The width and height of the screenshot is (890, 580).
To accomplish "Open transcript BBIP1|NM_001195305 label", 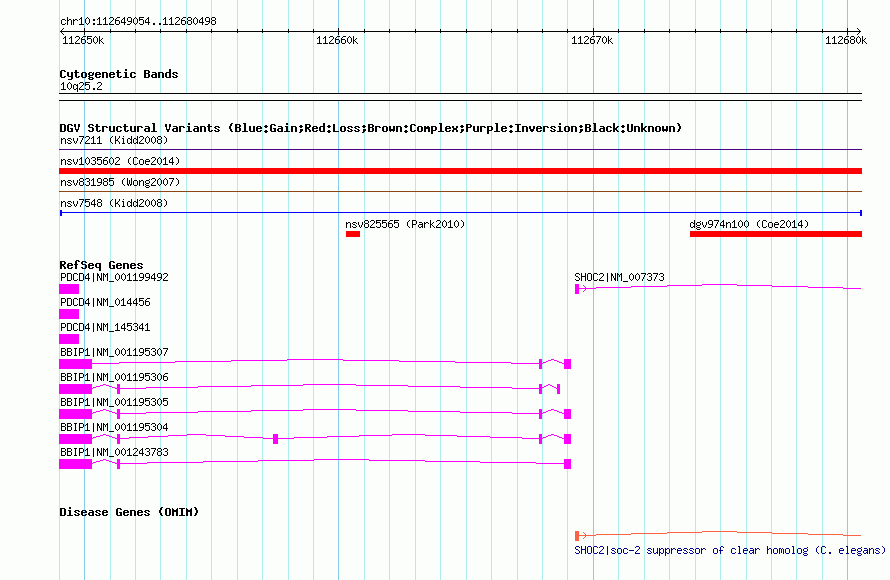I will (x=114, y=402).
